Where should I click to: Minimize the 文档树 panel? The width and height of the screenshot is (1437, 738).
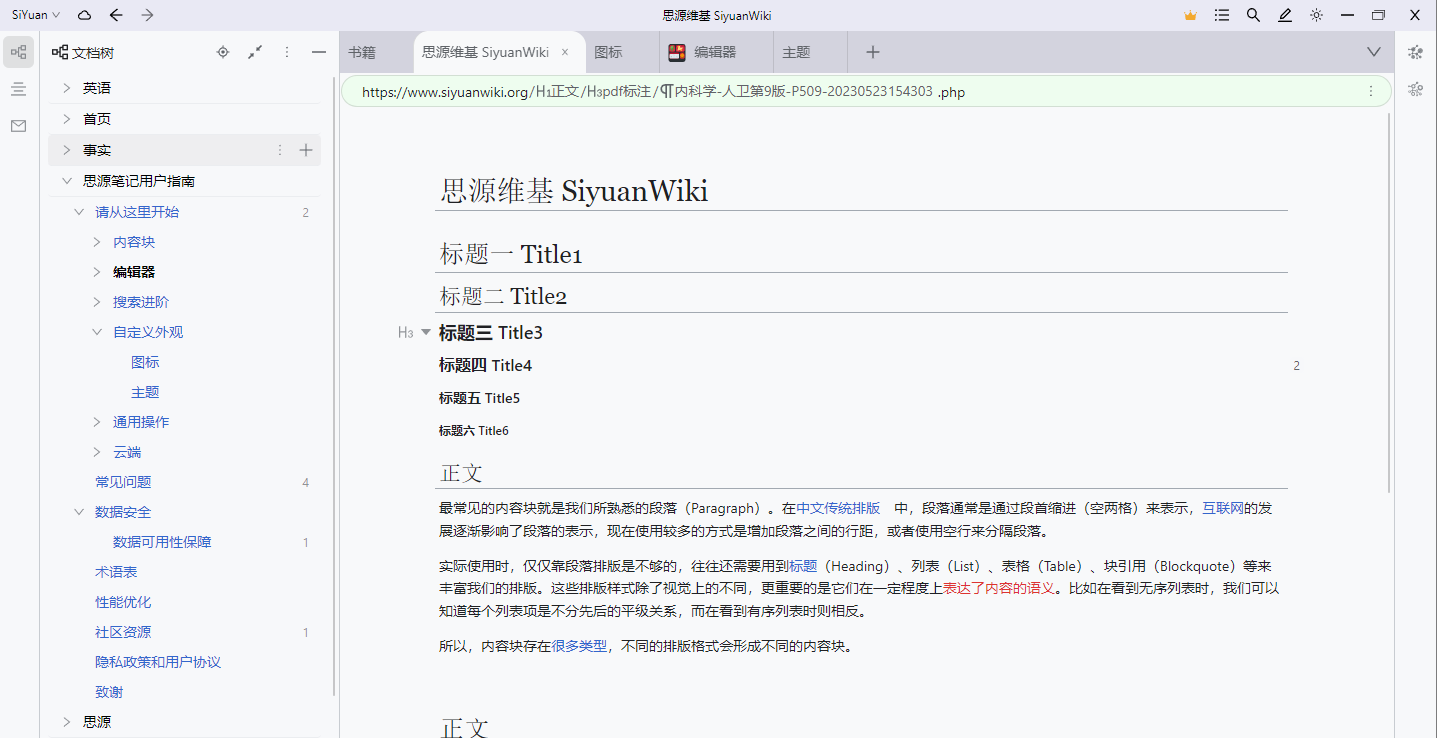tap(318, 52)
